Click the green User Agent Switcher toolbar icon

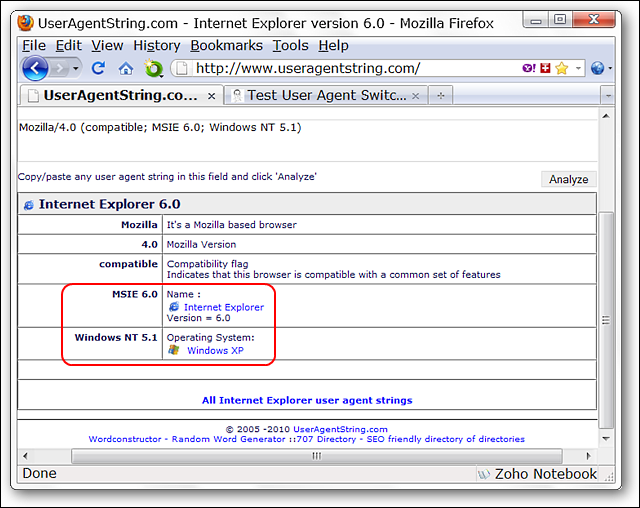153,68
